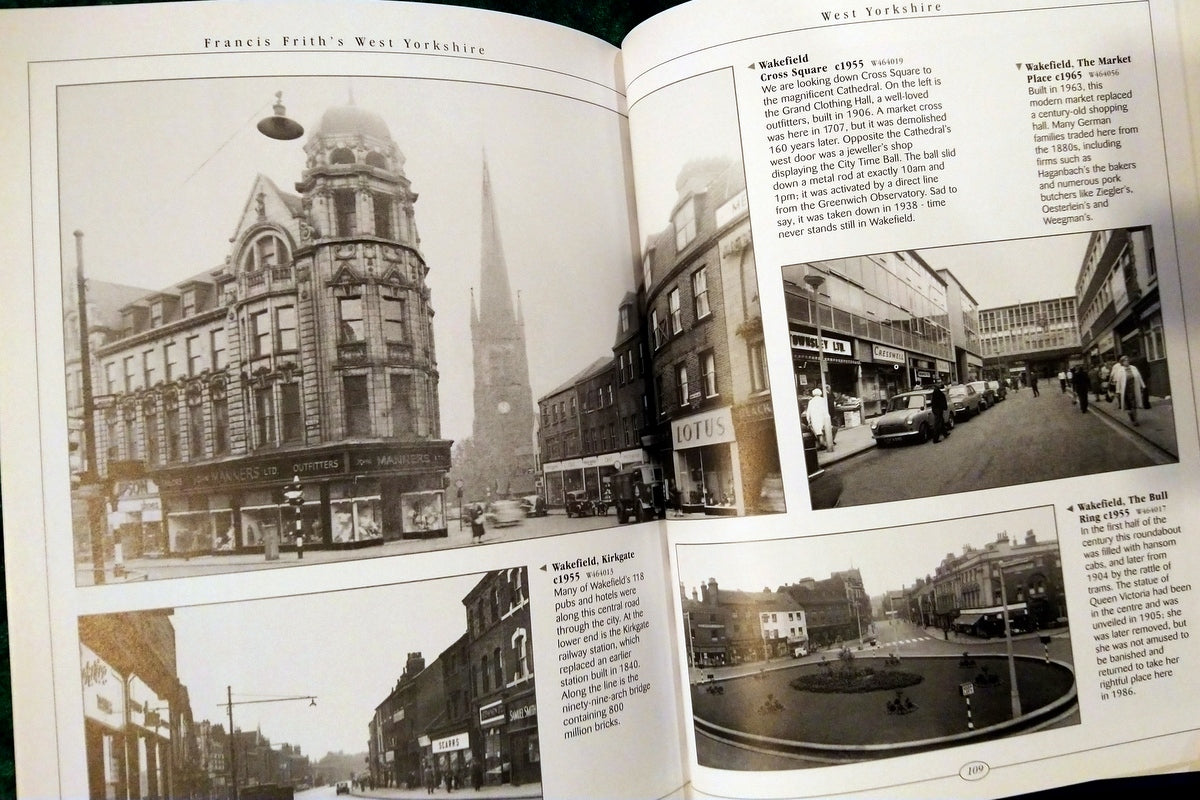Viewport: 1200px width, 800px height.
Task: Click the 'LOTUS' shop sign in photo
Action: pos(703,428)
